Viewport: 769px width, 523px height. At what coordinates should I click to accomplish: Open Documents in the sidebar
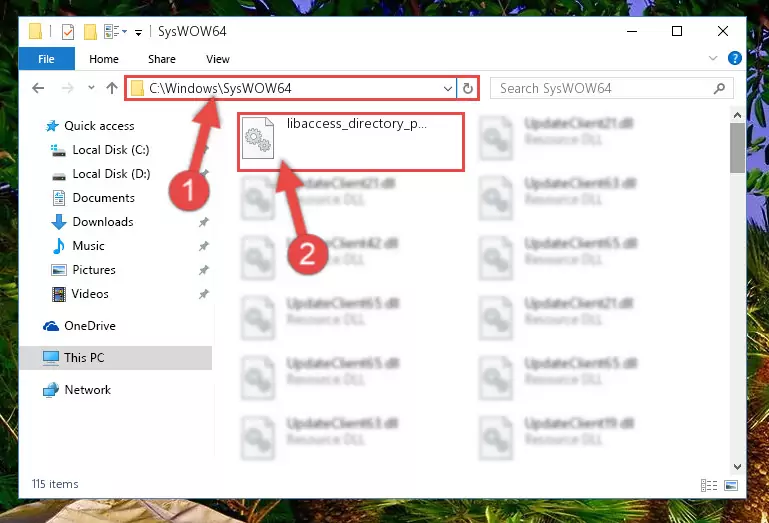point(103,198)
